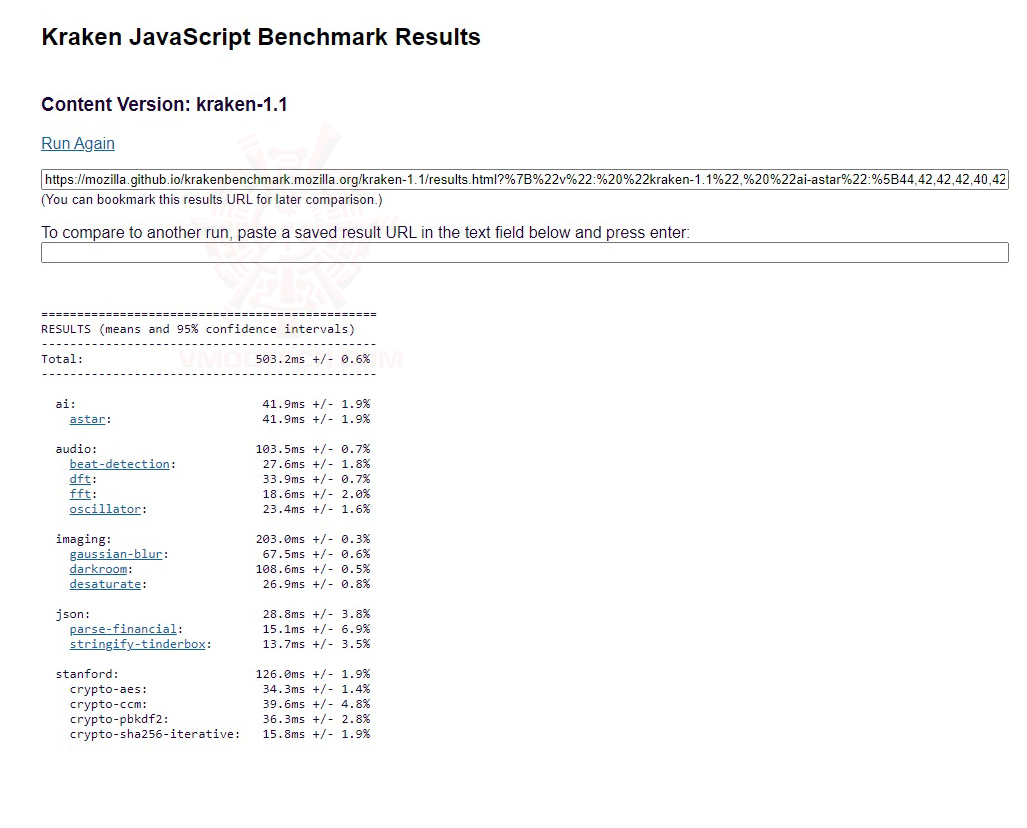Click the 'imaging:' category label
Screen dimensions: 1027x828
tap(83, 539)
